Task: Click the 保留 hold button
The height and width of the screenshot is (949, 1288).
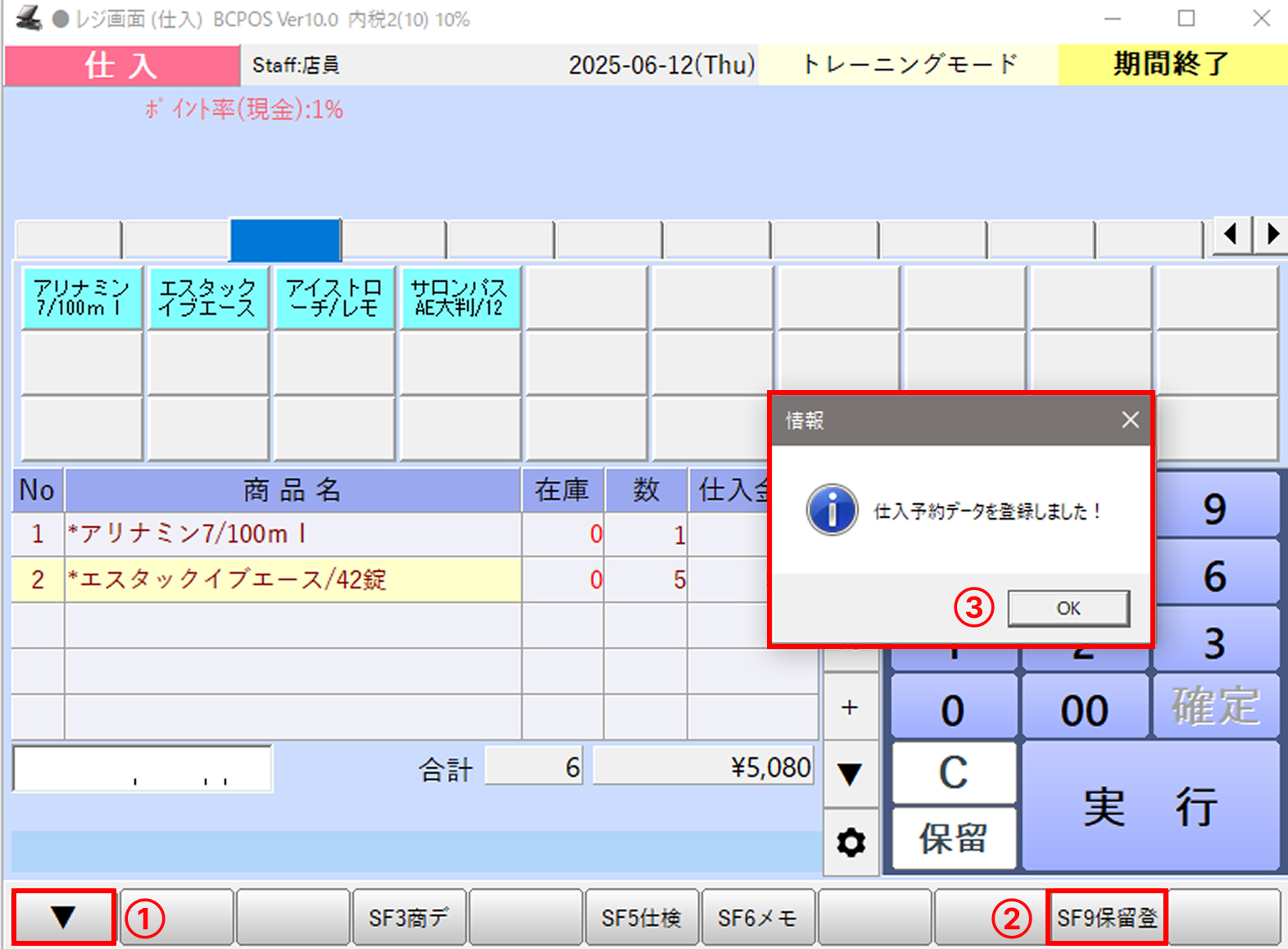Action: click(953, 838)
